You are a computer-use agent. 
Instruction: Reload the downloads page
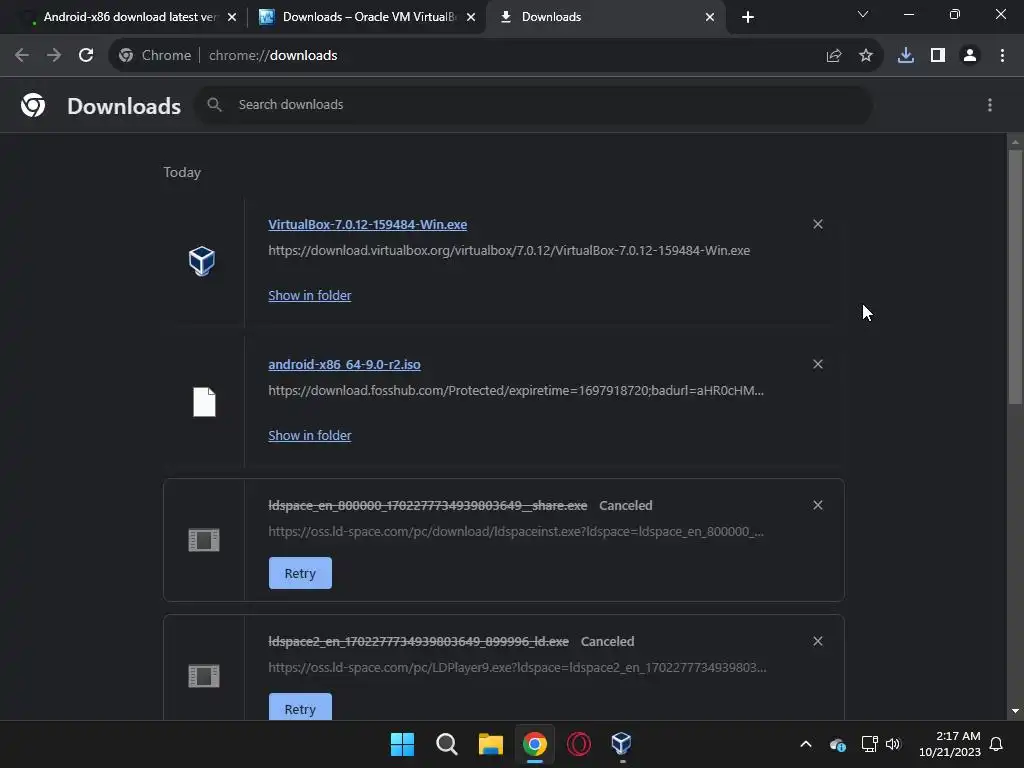(86, 56)
